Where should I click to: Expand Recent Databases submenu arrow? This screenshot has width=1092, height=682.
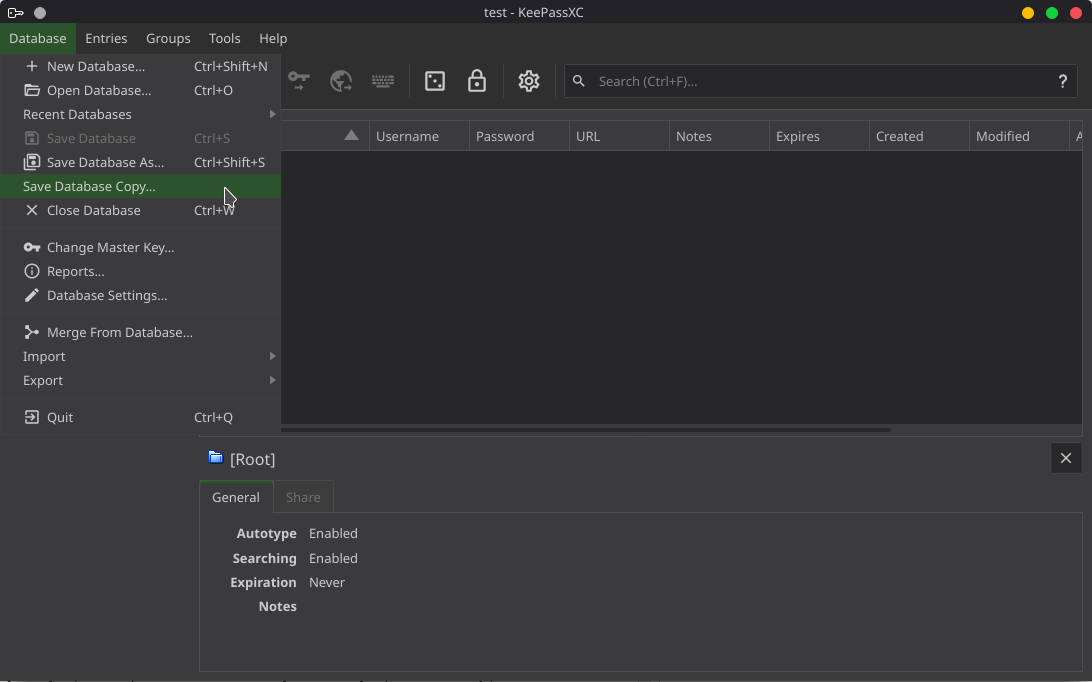tap(272, 114)
